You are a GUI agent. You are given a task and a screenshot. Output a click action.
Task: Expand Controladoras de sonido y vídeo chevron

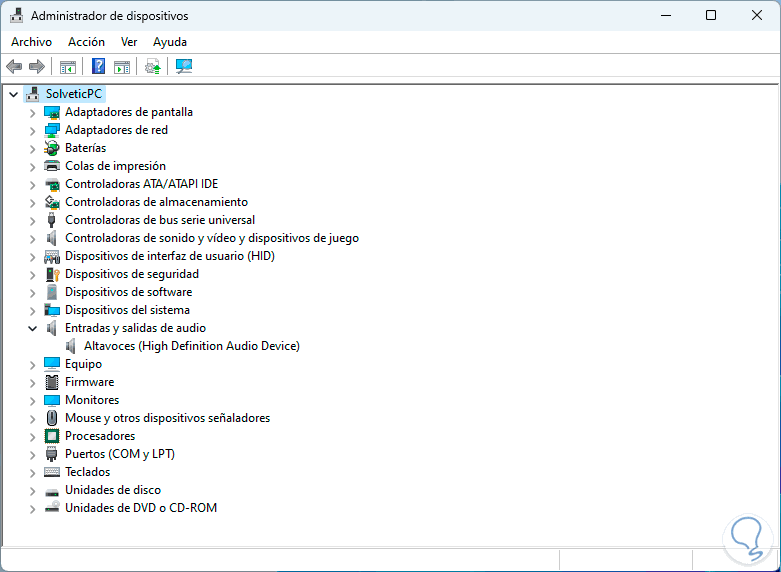pyautogui.click(x=32, y=239)
